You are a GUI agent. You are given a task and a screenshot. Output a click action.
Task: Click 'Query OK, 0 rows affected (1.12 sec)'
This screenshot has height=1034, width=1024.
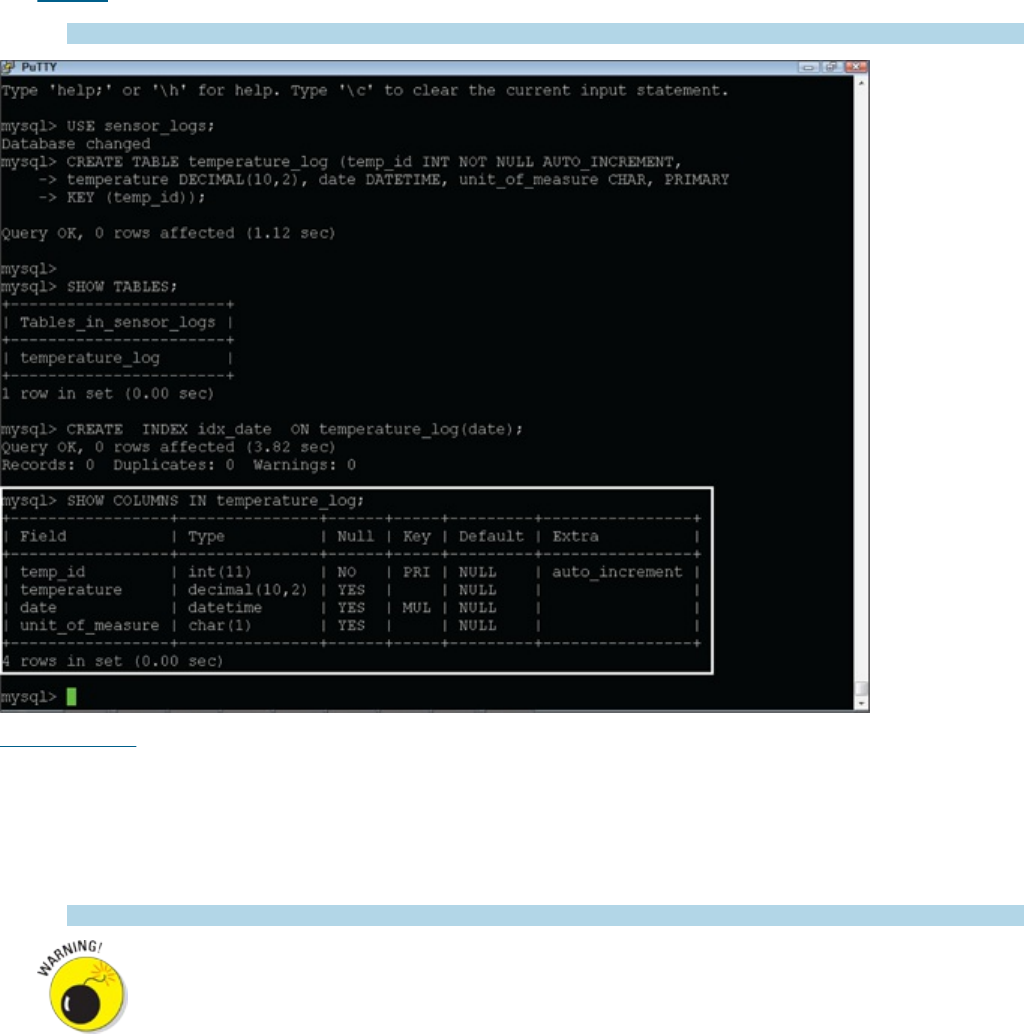pos(168,233)
